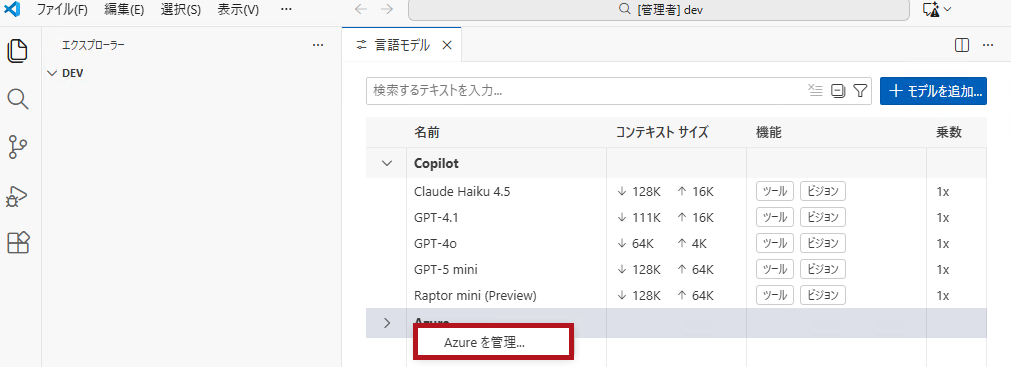Viewport: 1011px width, 367px height.
Task: Collapse the Copilot model group
Action: [x=387, y=163]
